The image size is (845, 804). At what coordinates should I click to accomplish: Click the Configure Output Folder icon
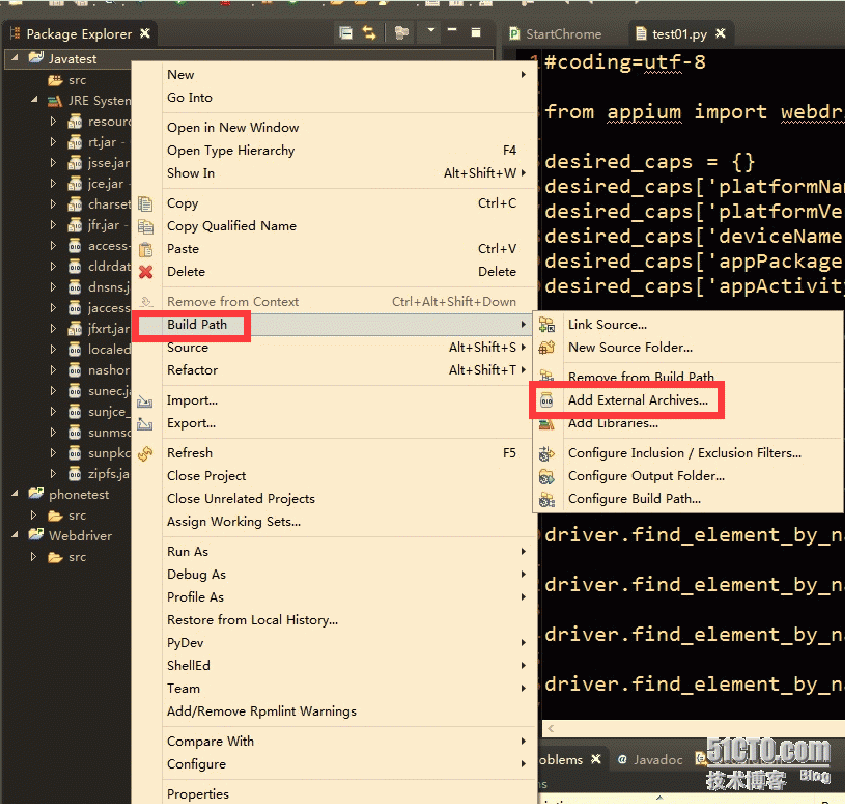(x=546, y=476)
